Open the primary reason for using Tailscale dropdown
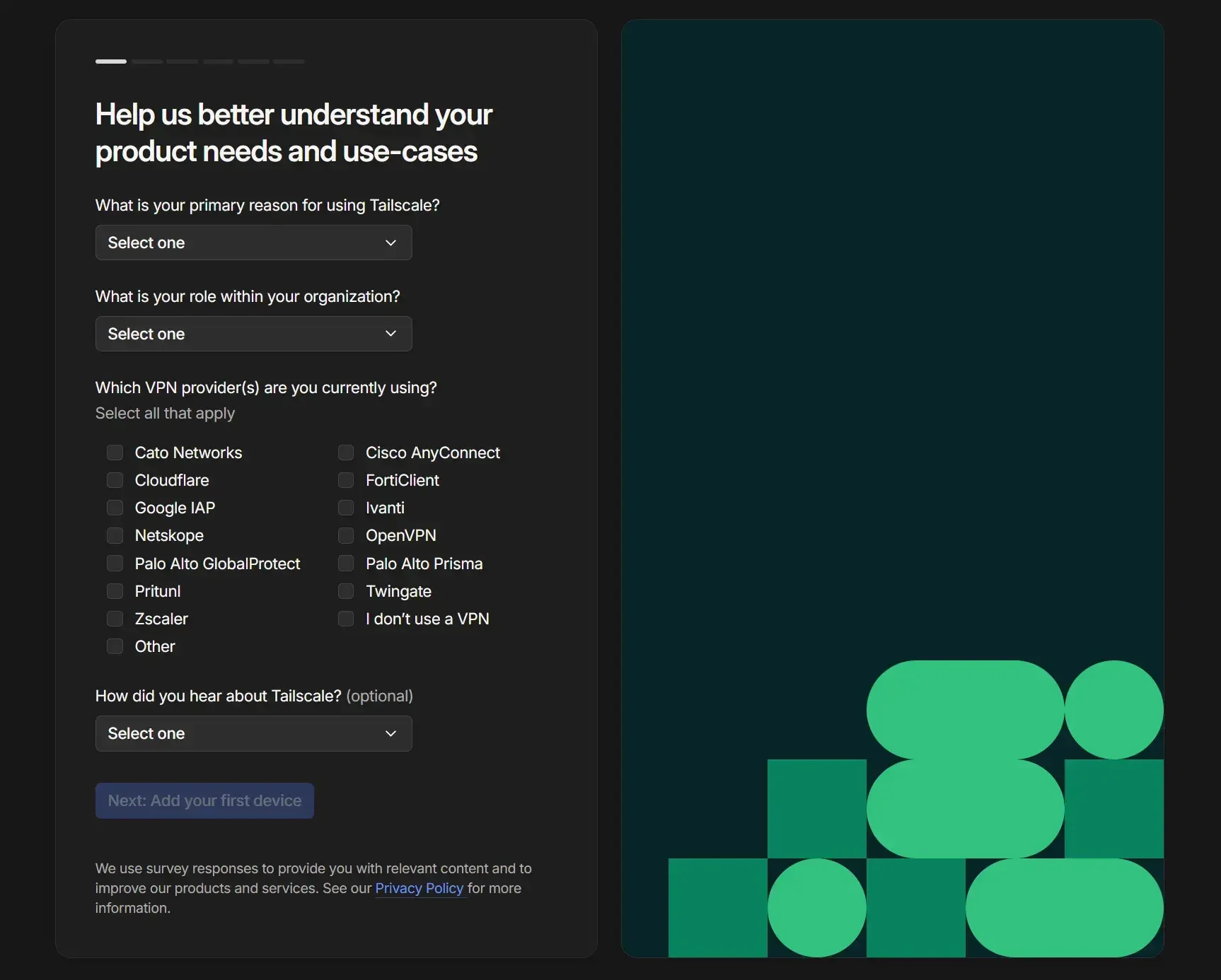Viewport: 1221px width, 980px height. pyautogui.click(x=253, y=243)
